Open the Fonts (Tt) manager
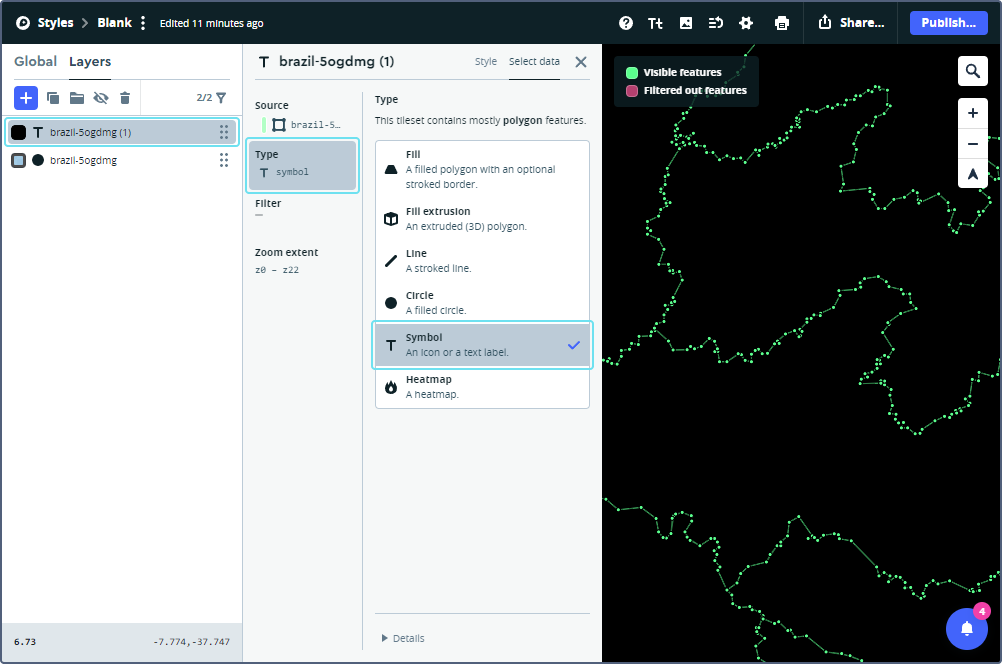1002x664 pixels. point(655,23)
